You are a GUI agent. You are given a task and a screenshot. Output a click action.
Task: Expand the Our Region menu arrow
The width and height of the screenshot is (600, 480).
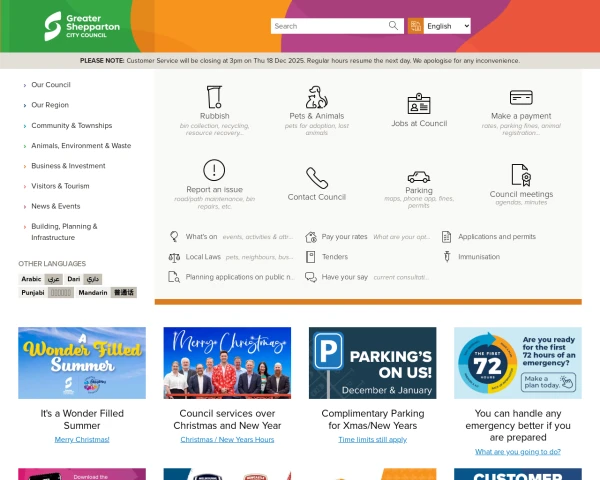[x=25, y=106]
